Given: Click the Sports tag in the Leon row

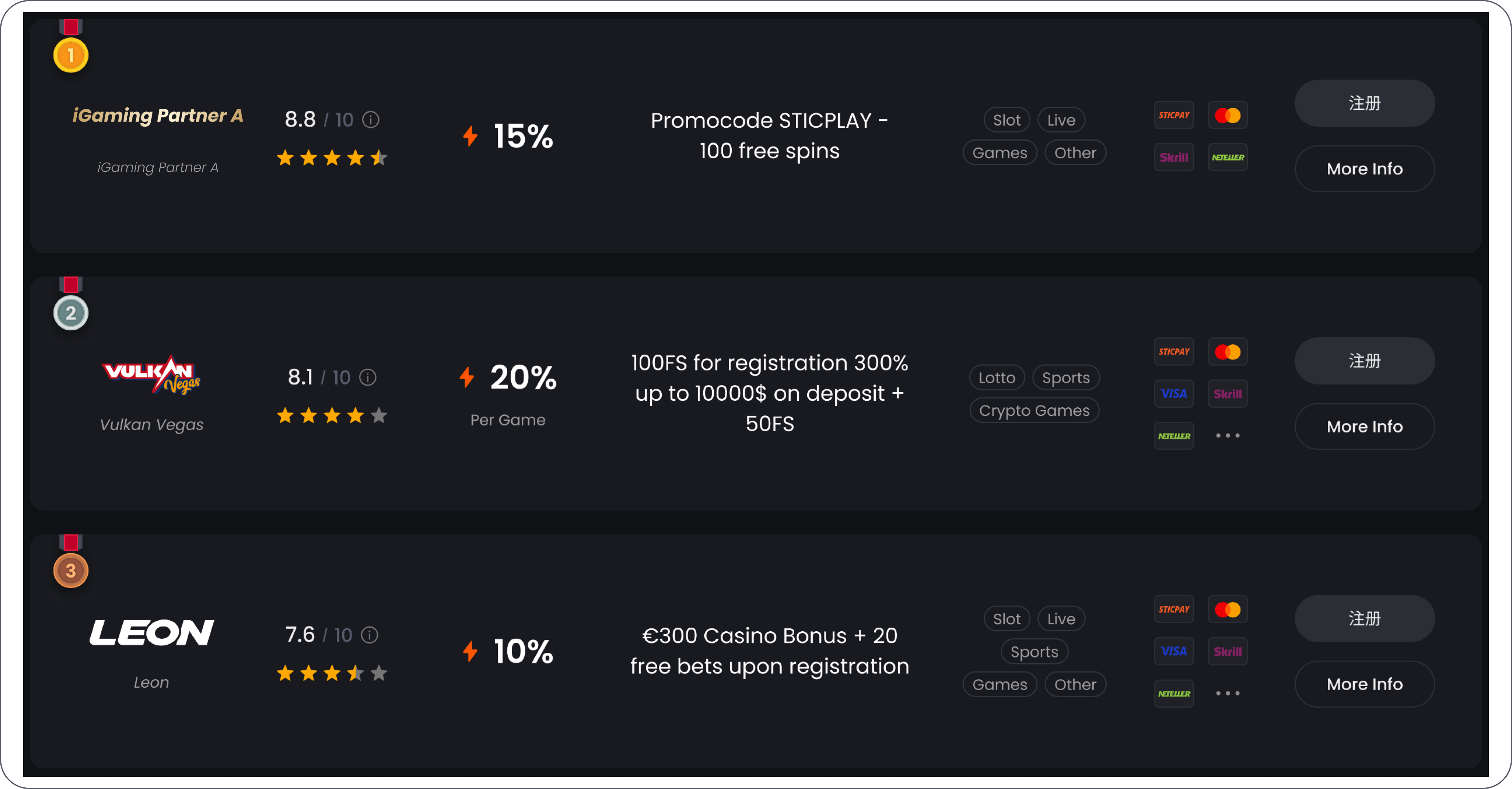Looking at the screenshot, I should point(1034,652).
